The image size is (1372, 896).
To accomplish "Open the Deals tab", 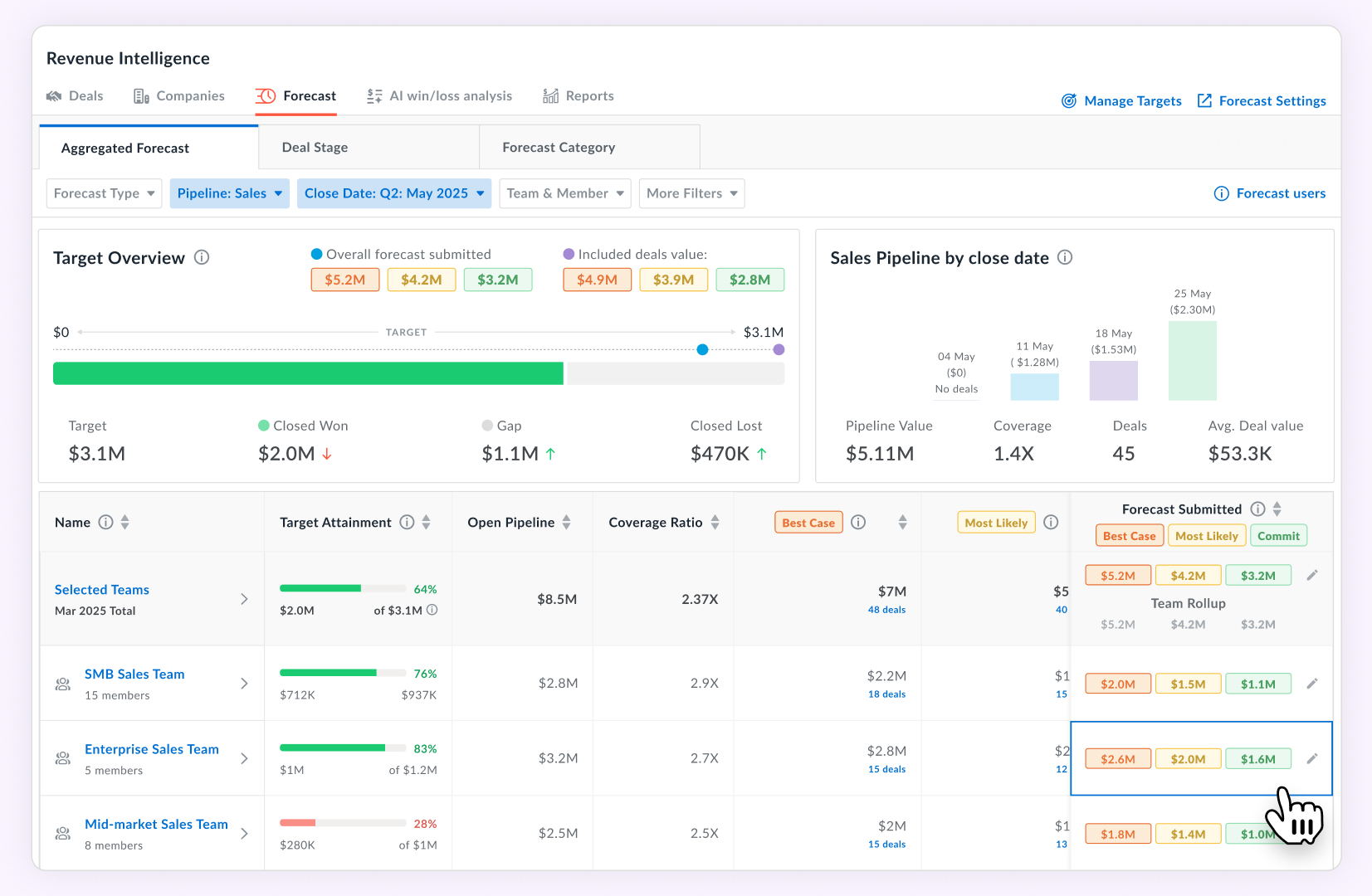I will pyautogui.click(x=75, y=96).
